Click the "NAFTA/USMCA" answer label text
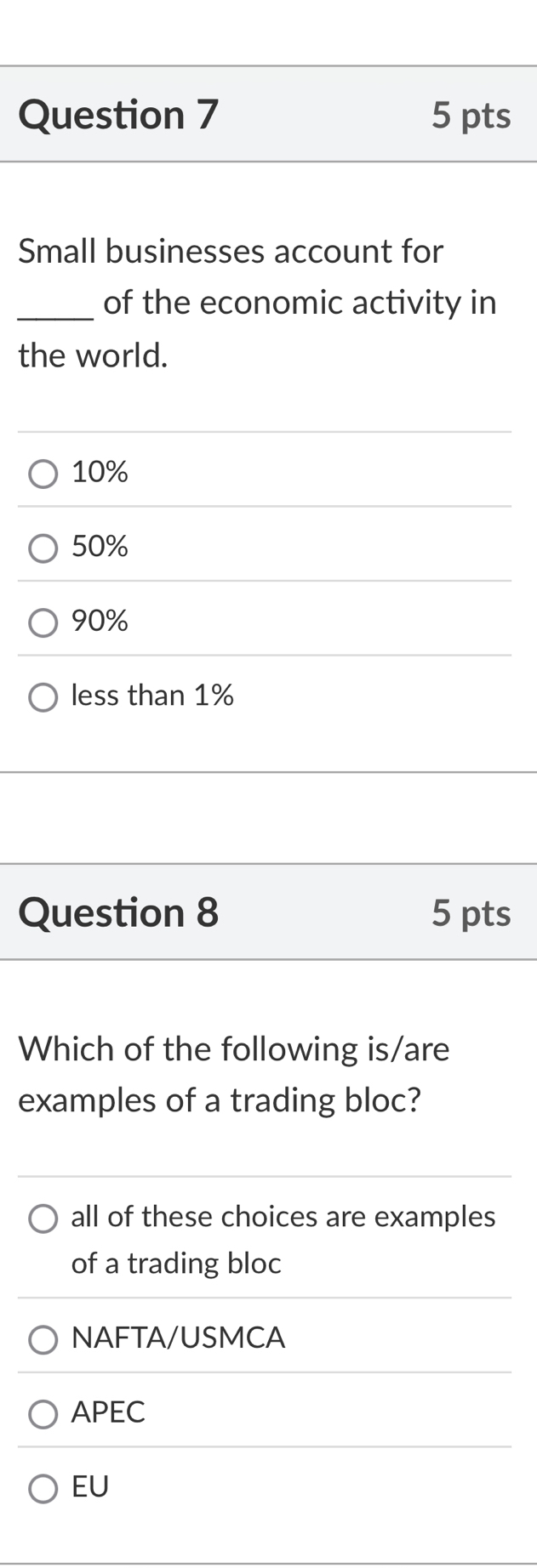 pyautogui.click(x=178, y=1338)
